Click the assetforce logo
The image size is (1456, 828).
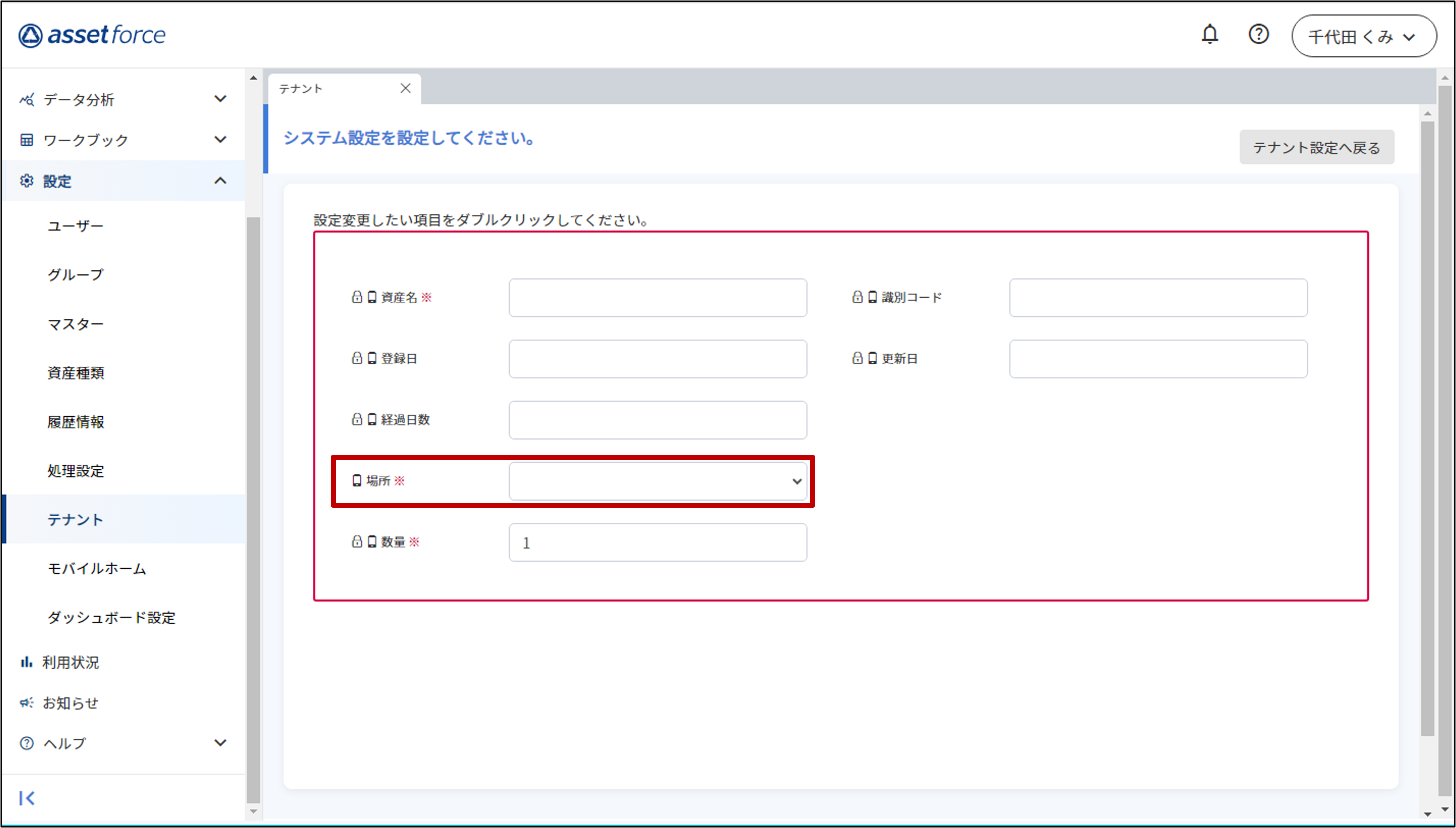click(92, 35)
